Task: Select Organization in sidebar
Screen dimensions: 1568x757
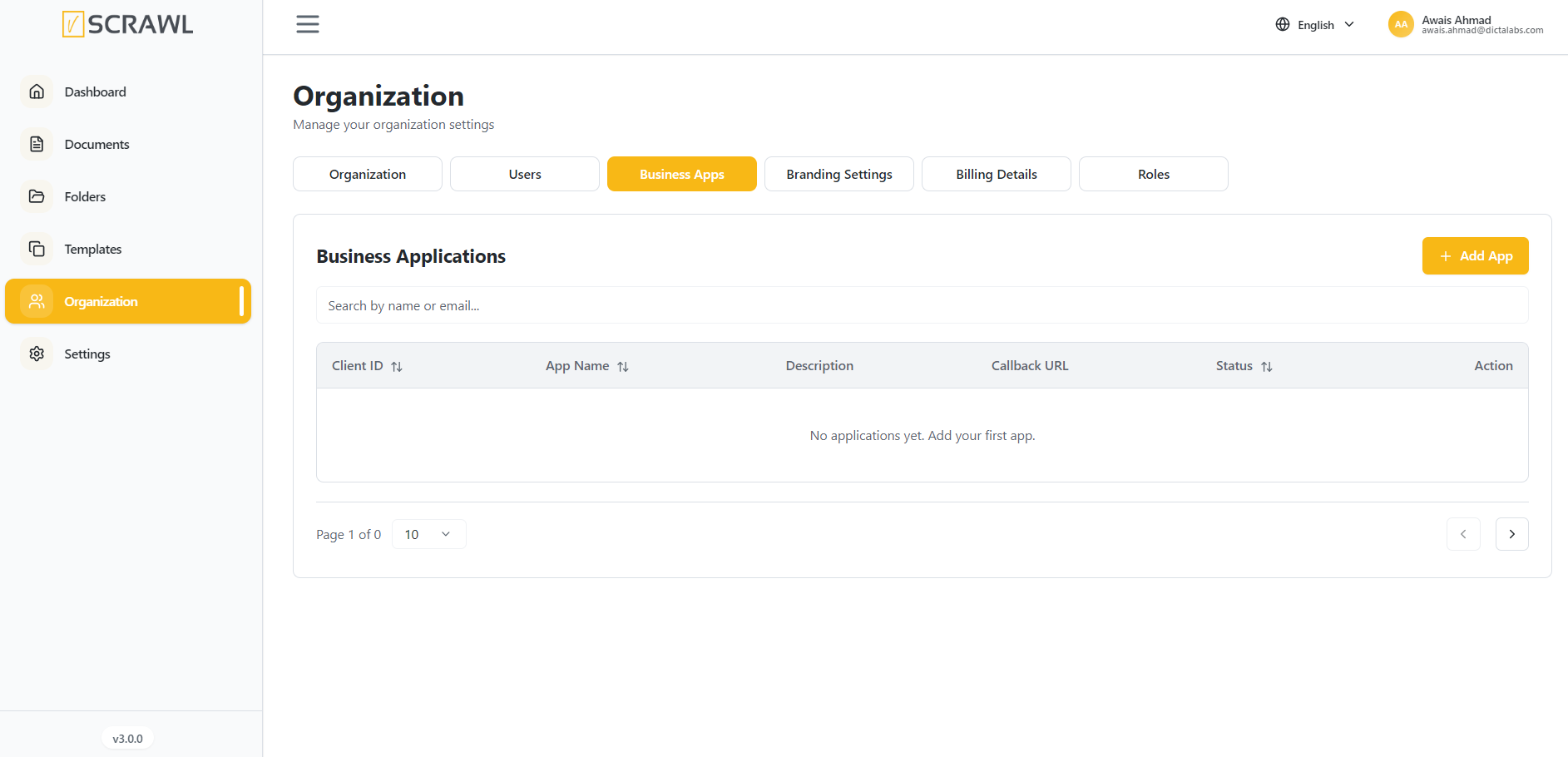Action: 128,301
